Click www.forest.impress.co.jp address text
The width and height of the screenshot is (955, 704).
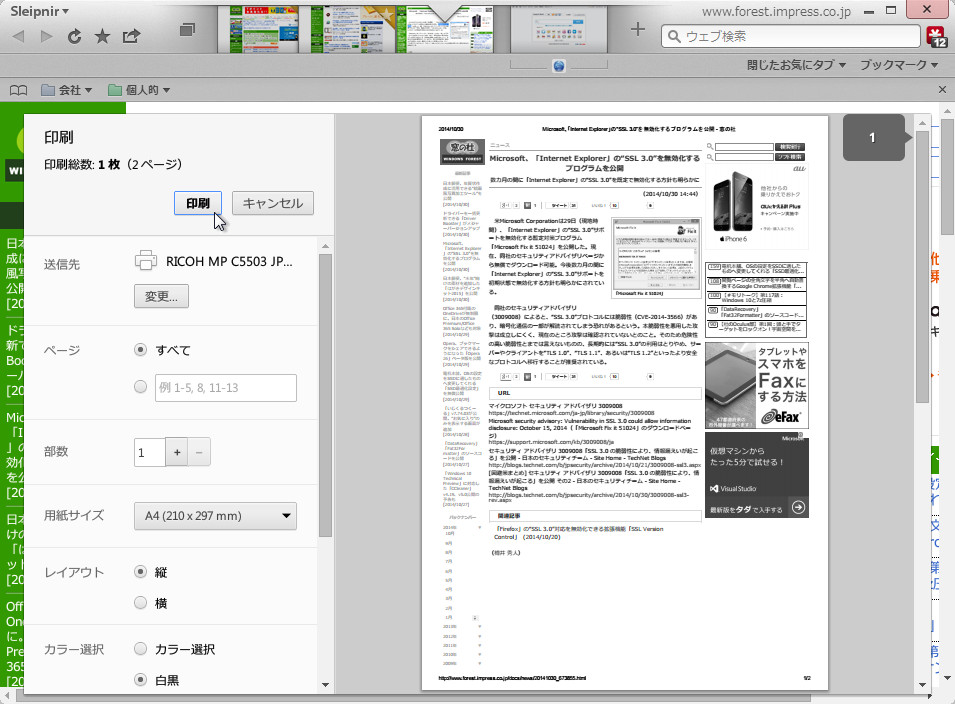click(776, 12)
